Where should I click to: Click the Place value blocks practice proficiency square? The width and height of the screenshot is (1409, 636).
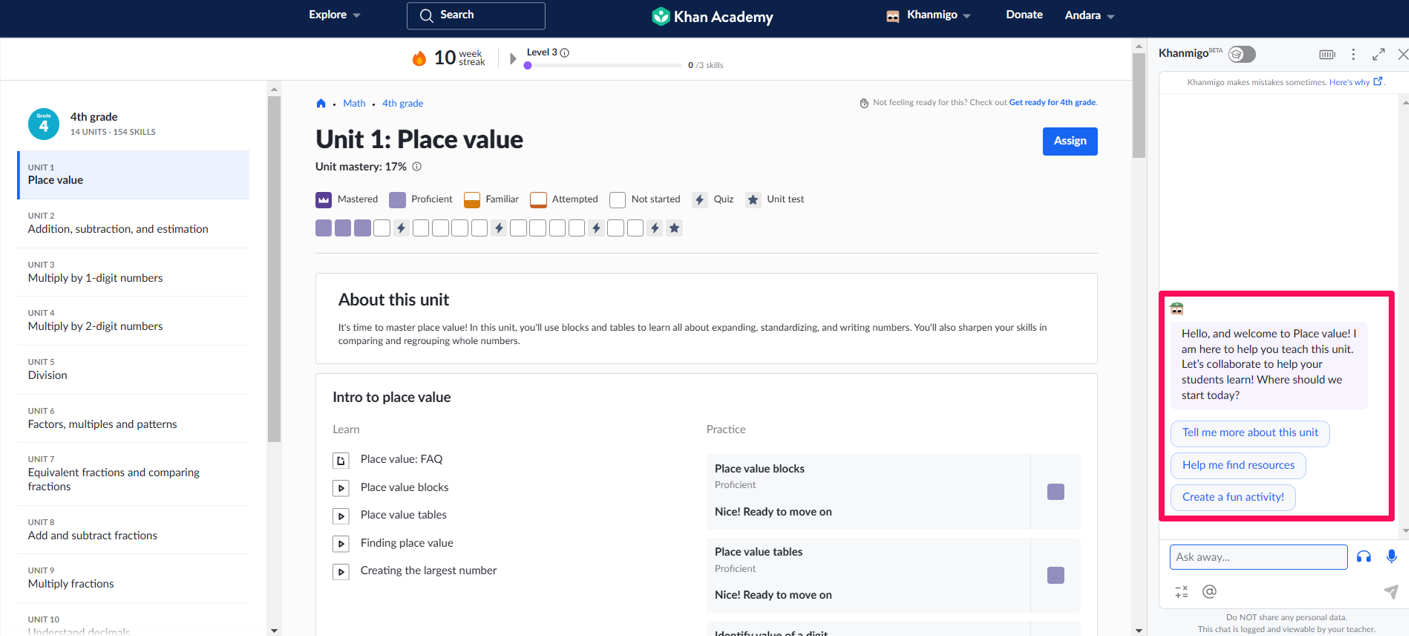tap(1055, 492)
